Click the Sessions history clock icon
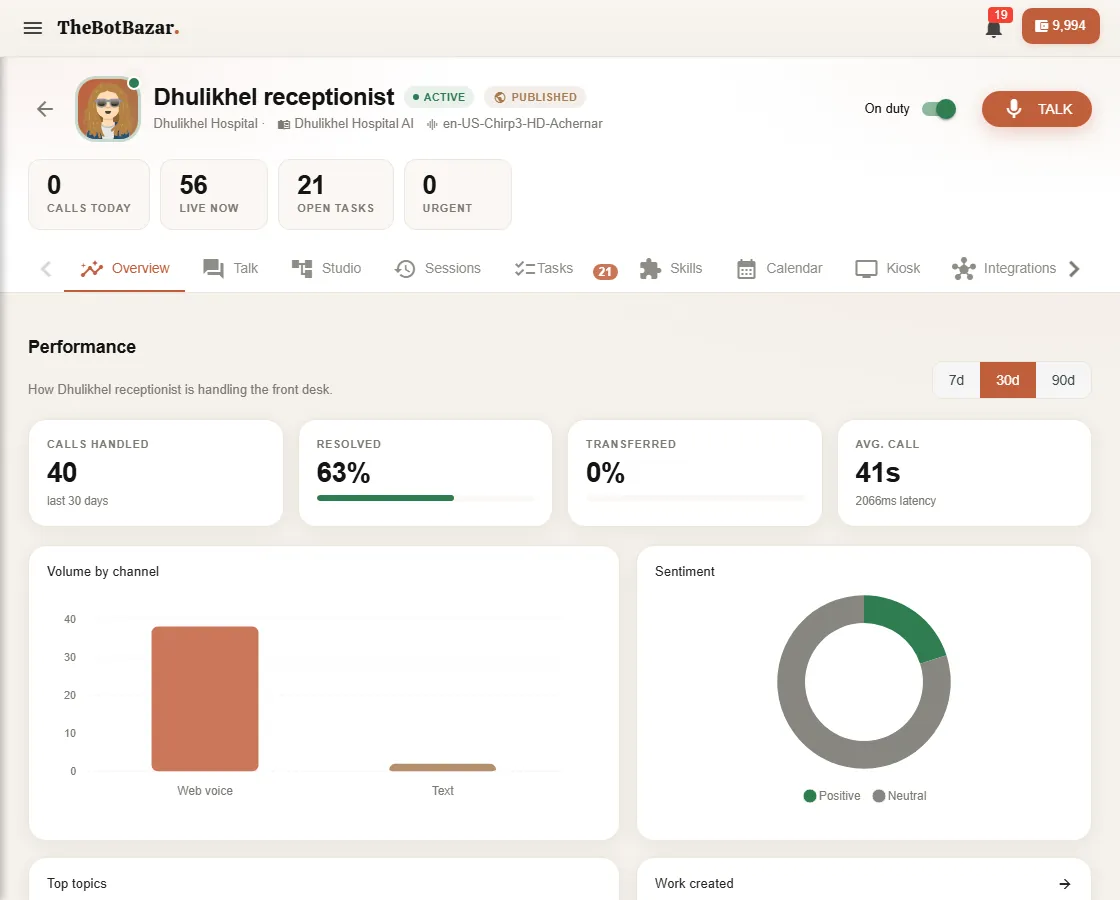The width and height of the screenshot is (1120, 900). tap(405, 269)
